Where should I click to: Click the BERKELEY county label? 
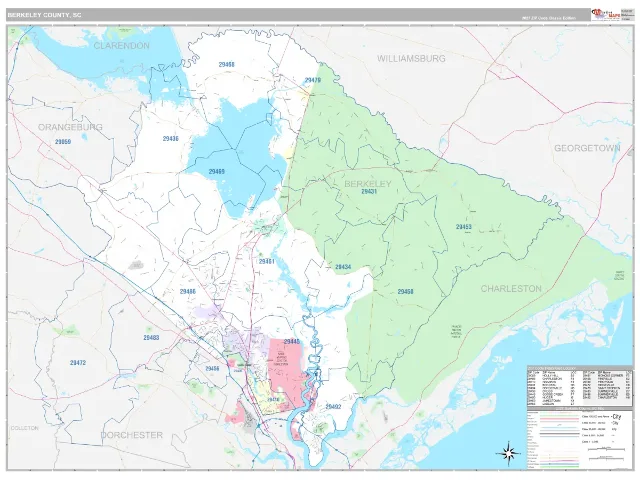click(x=368, y=184)
